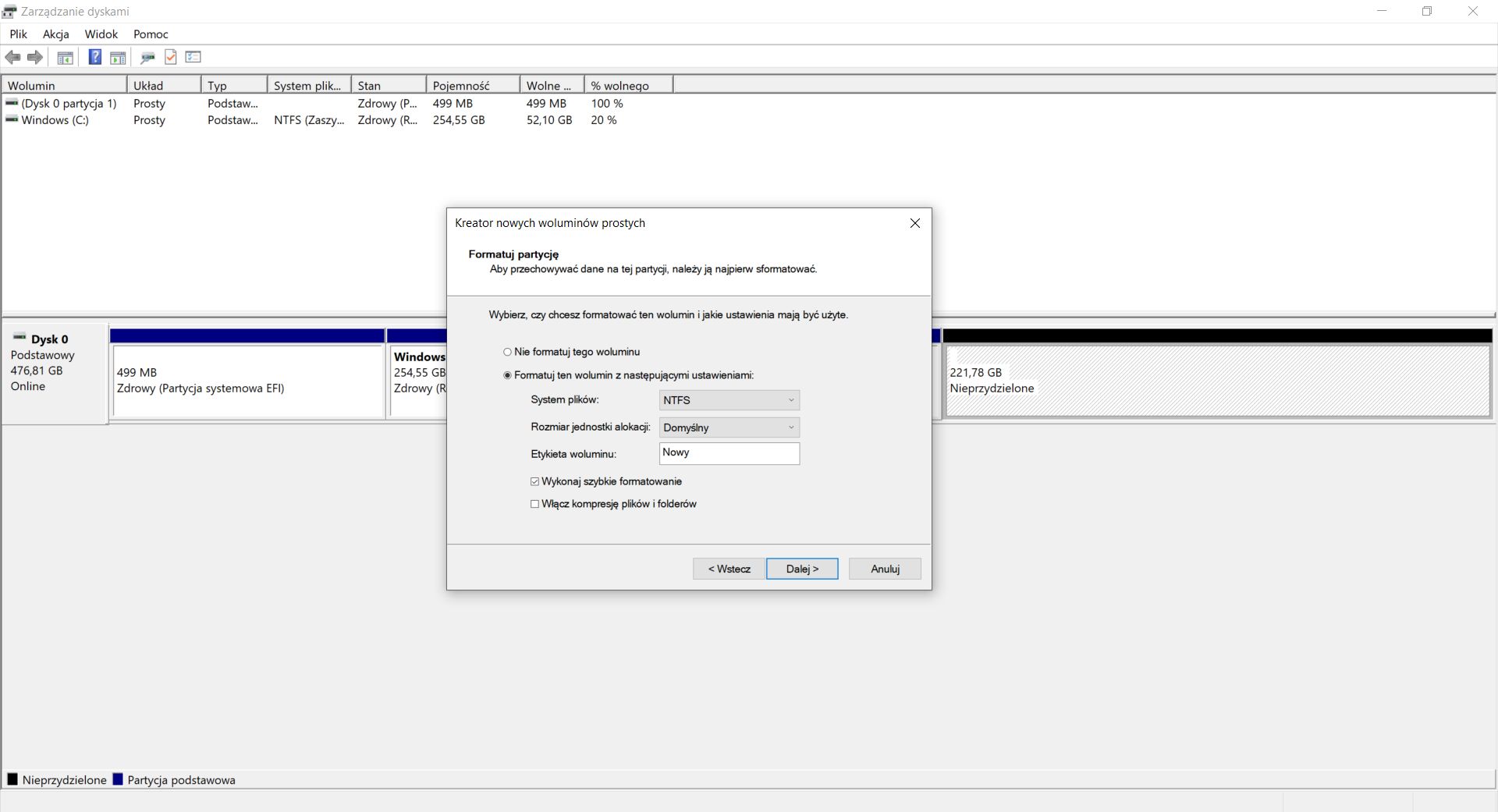The image size is (1498, 812).
Task: Click the Forward navigation arrow
Action: (x=35, y=57)
